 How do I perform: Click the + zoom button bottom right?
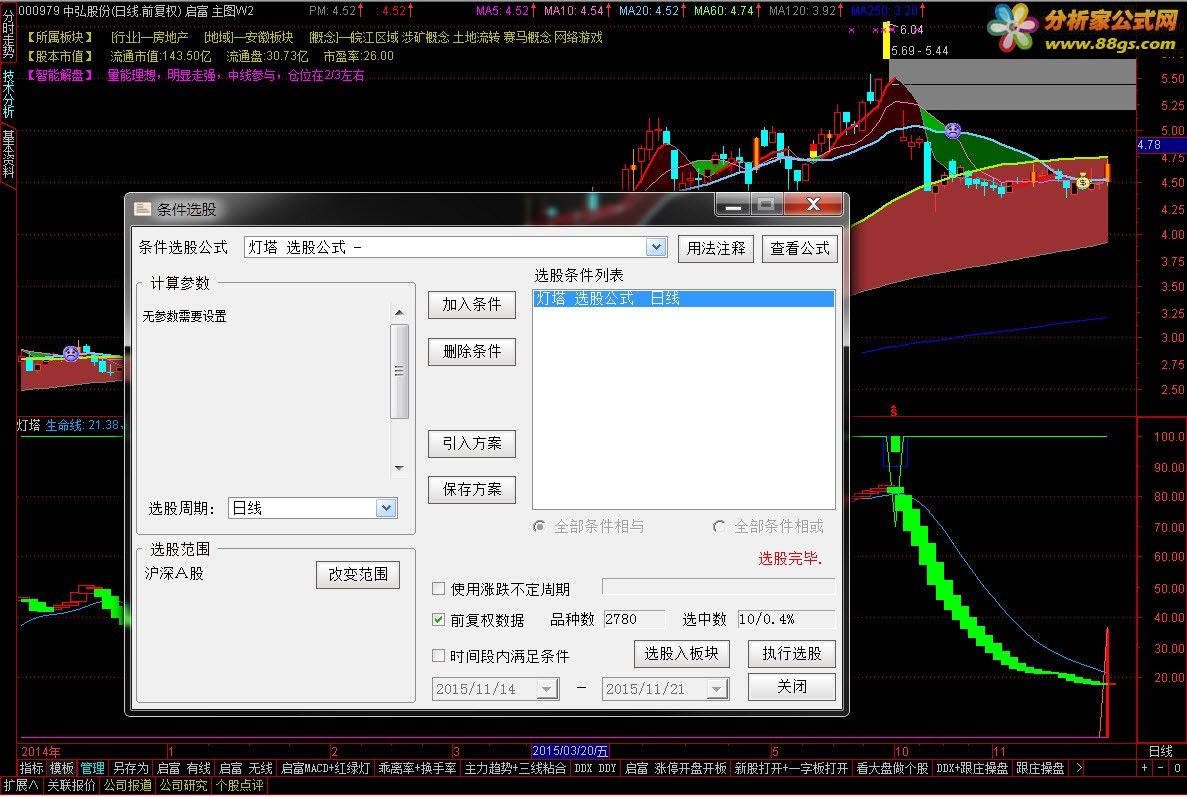point(1145,768)
